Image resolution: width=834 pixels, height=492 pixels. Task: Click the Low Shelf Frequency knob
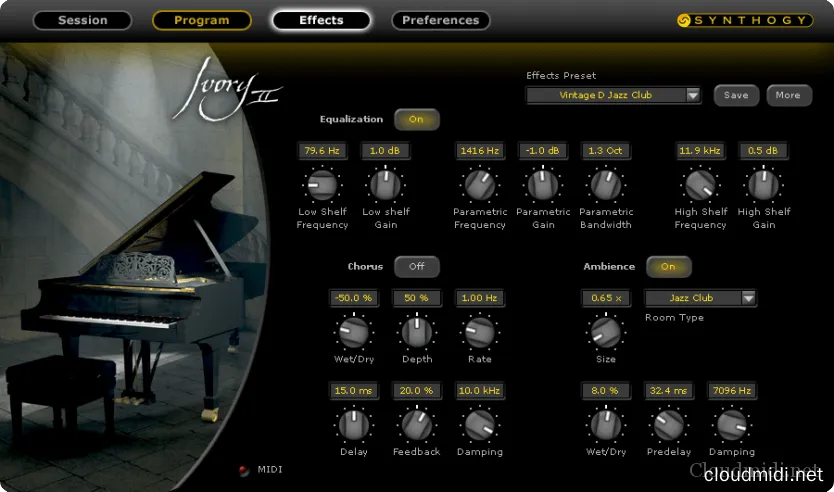coord(322,185)
